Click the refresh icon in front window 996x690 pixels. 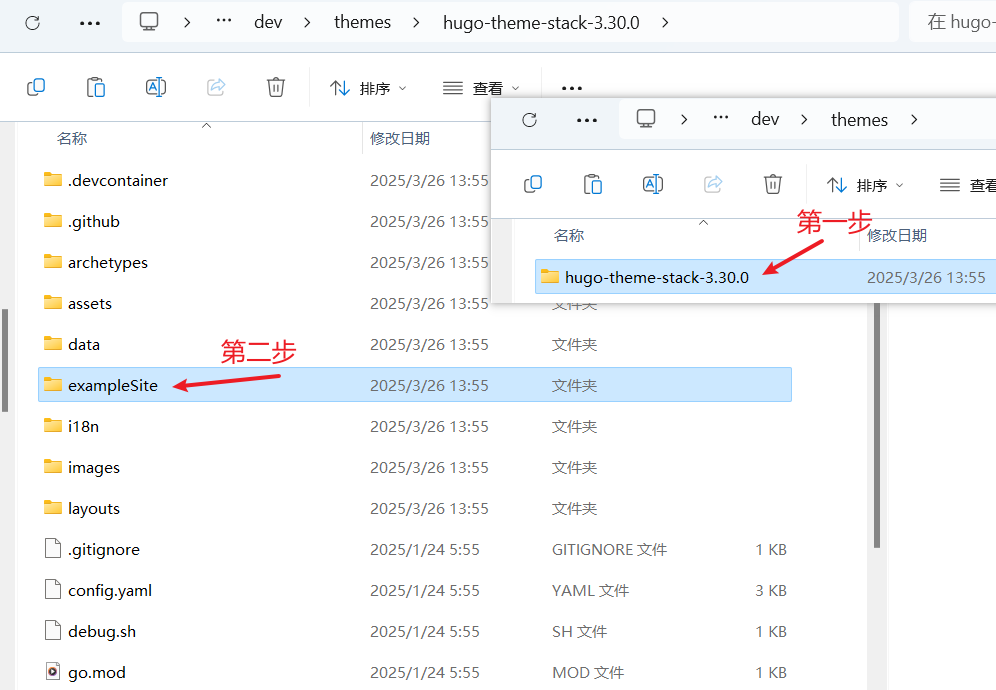530,119
